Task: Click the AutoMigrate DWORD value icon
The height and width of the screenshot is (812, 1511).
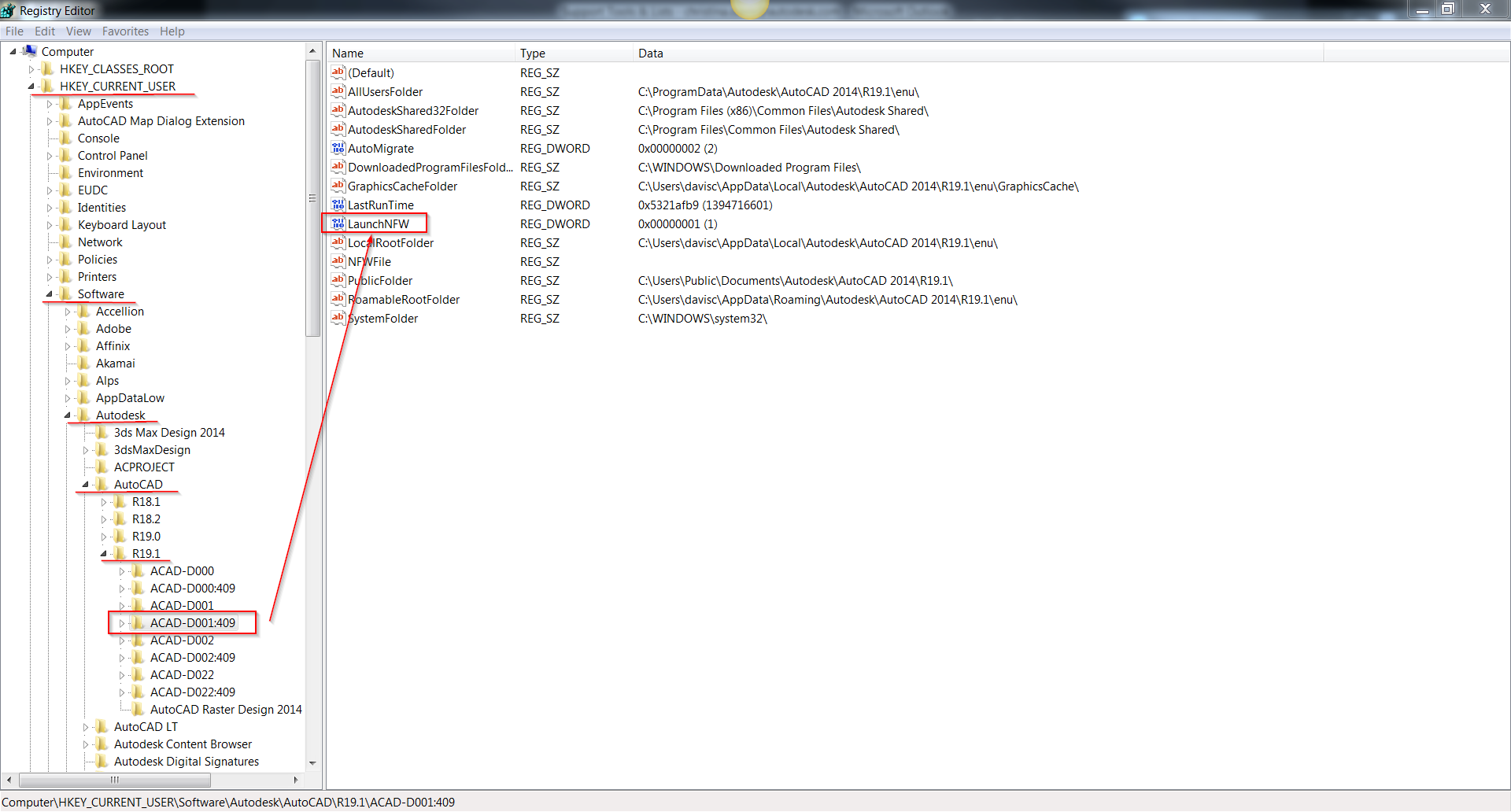Action: coord(338,148)
